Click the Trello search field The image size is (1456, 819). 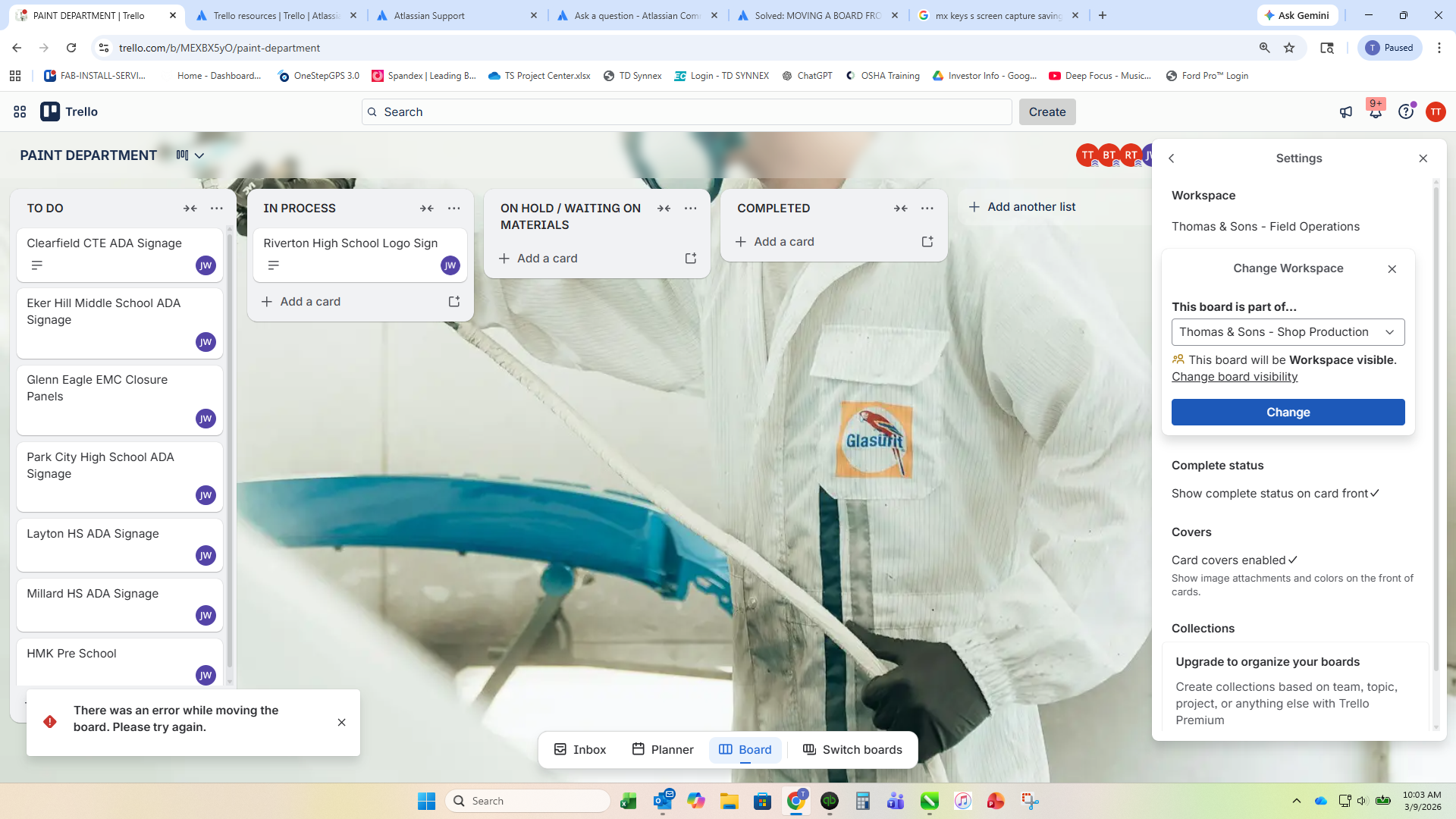click(x=687, y=112)
